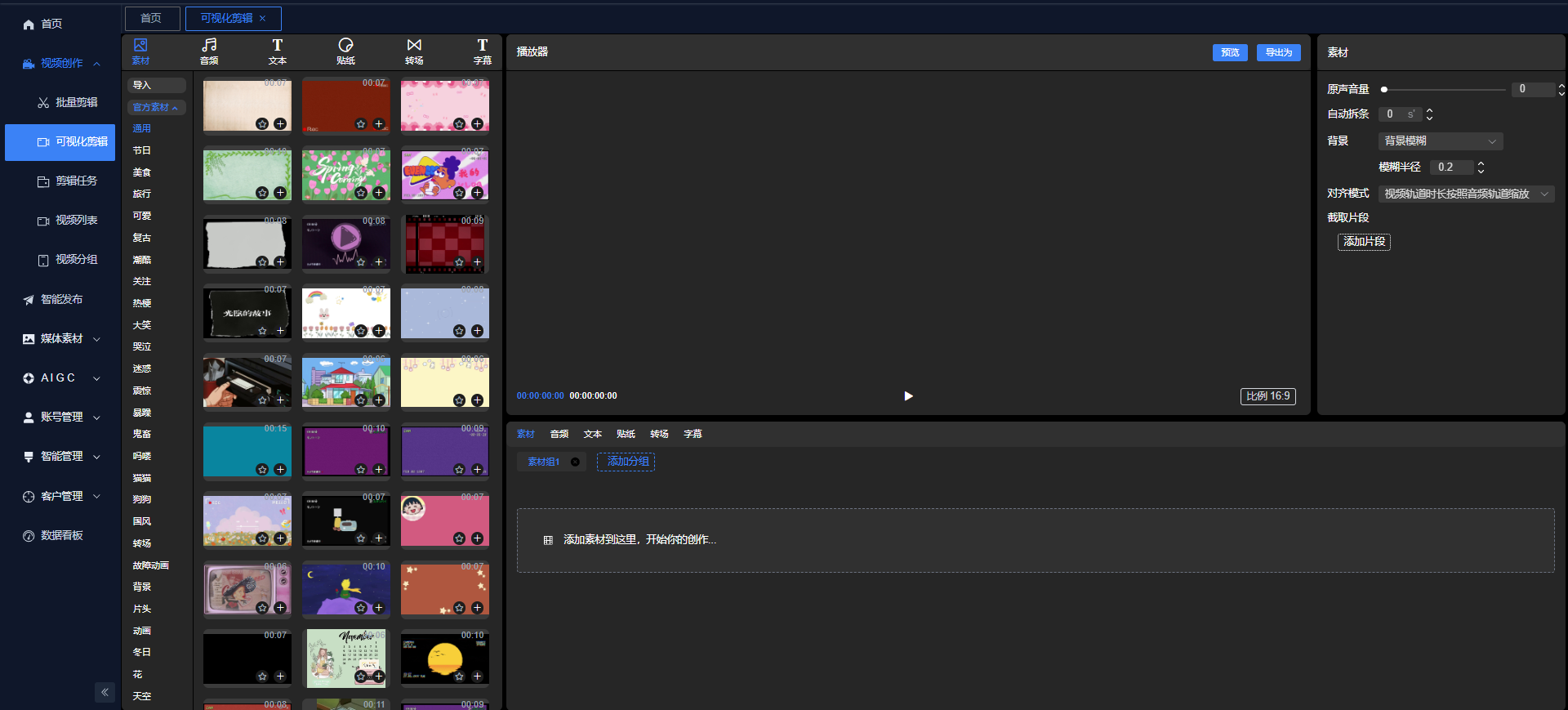This screenshot has width=1568, height=710.
Task: Expand the AIGC sidebar section
Action: point(62,377)
